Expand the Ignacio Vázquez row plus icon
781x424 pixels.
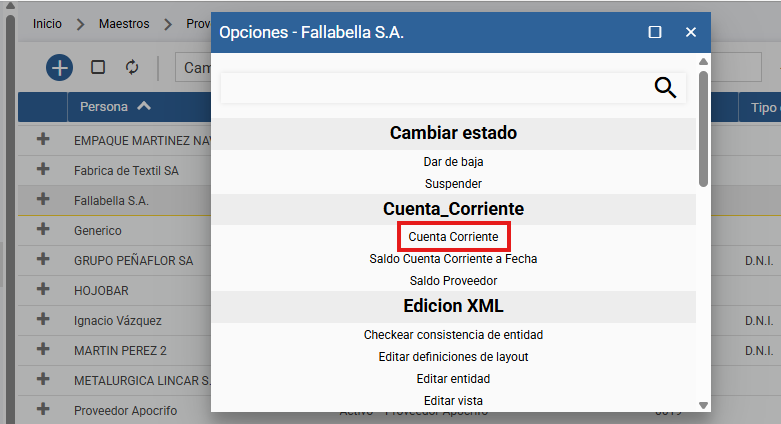click(43, 319)
